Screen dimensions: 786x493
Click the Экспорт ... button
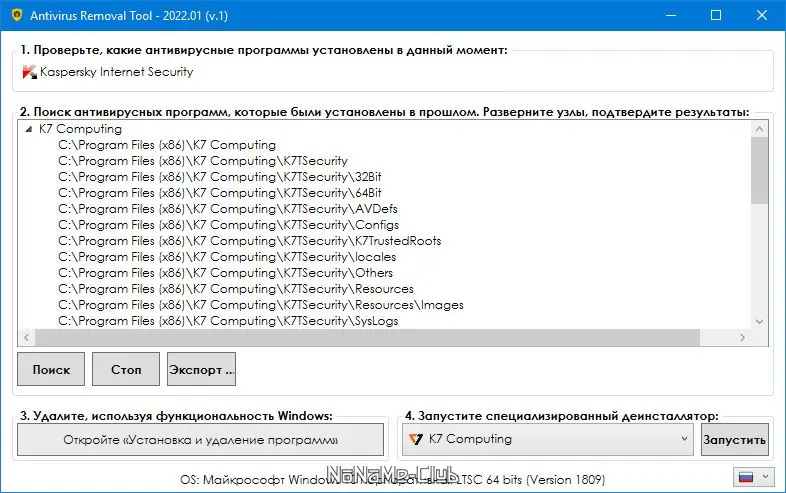tap(201, 369)
